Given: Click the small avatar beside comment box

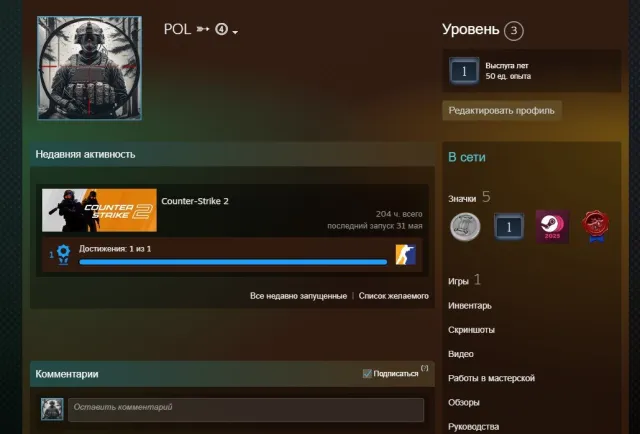Looking at the screenshot, I should [52, 409].
